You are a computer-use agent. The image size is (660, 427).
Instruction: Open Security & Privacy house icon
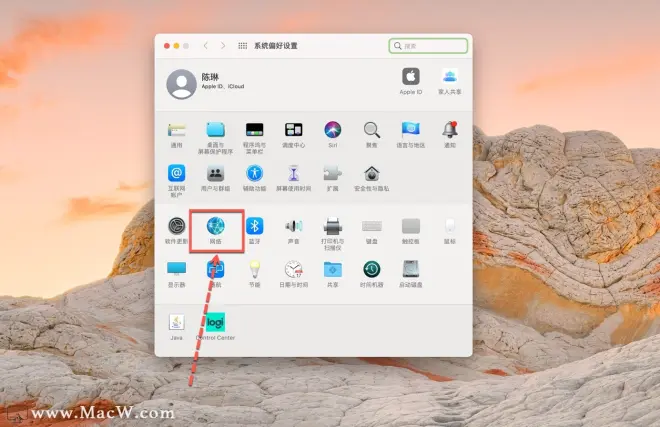coord(372,173)
